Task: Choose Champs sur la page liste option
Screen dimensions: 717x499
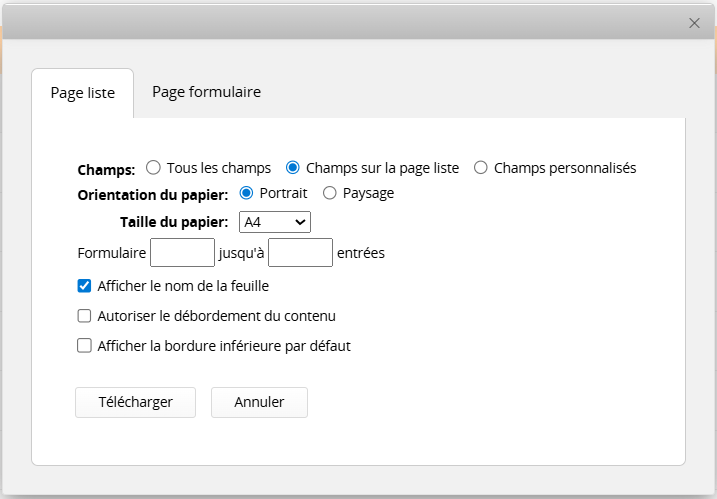Action: click(x=293, y=168)
